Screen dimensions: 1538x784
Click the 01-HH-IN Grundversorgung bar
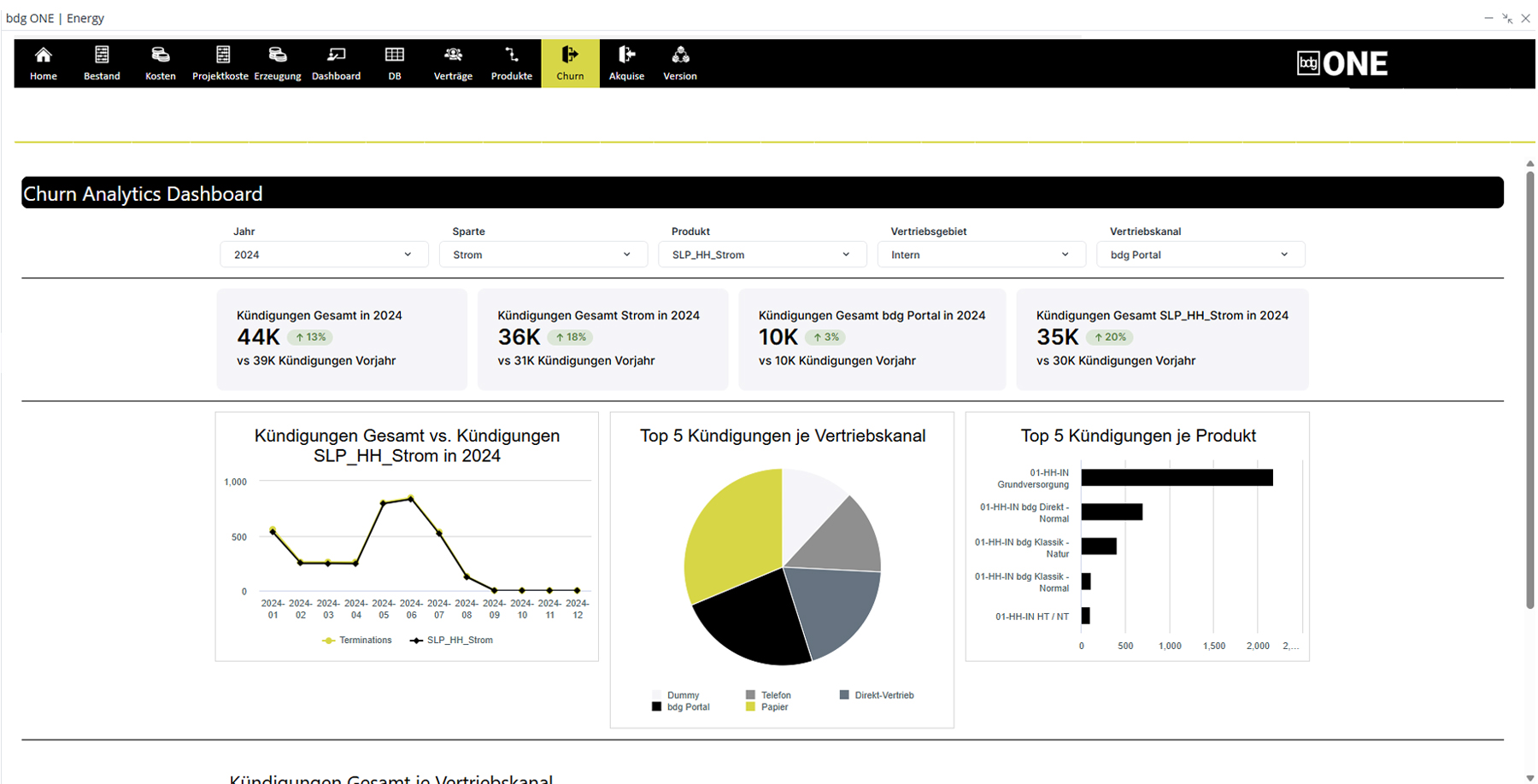pyautogui.click(x=1176, y=477)
